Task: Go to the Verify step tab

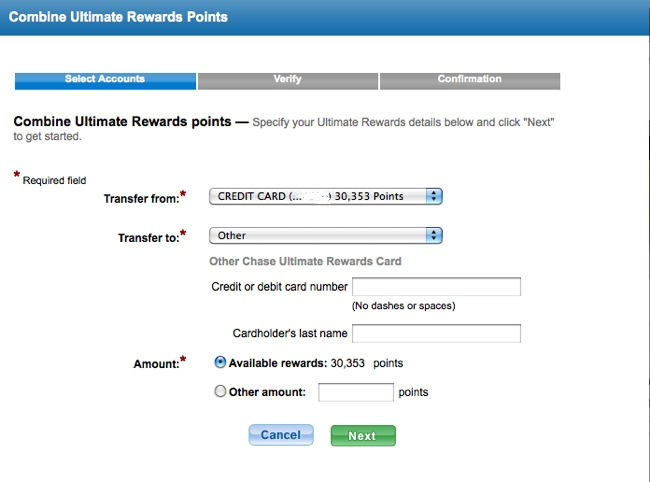Action: (x=288, y=81)
